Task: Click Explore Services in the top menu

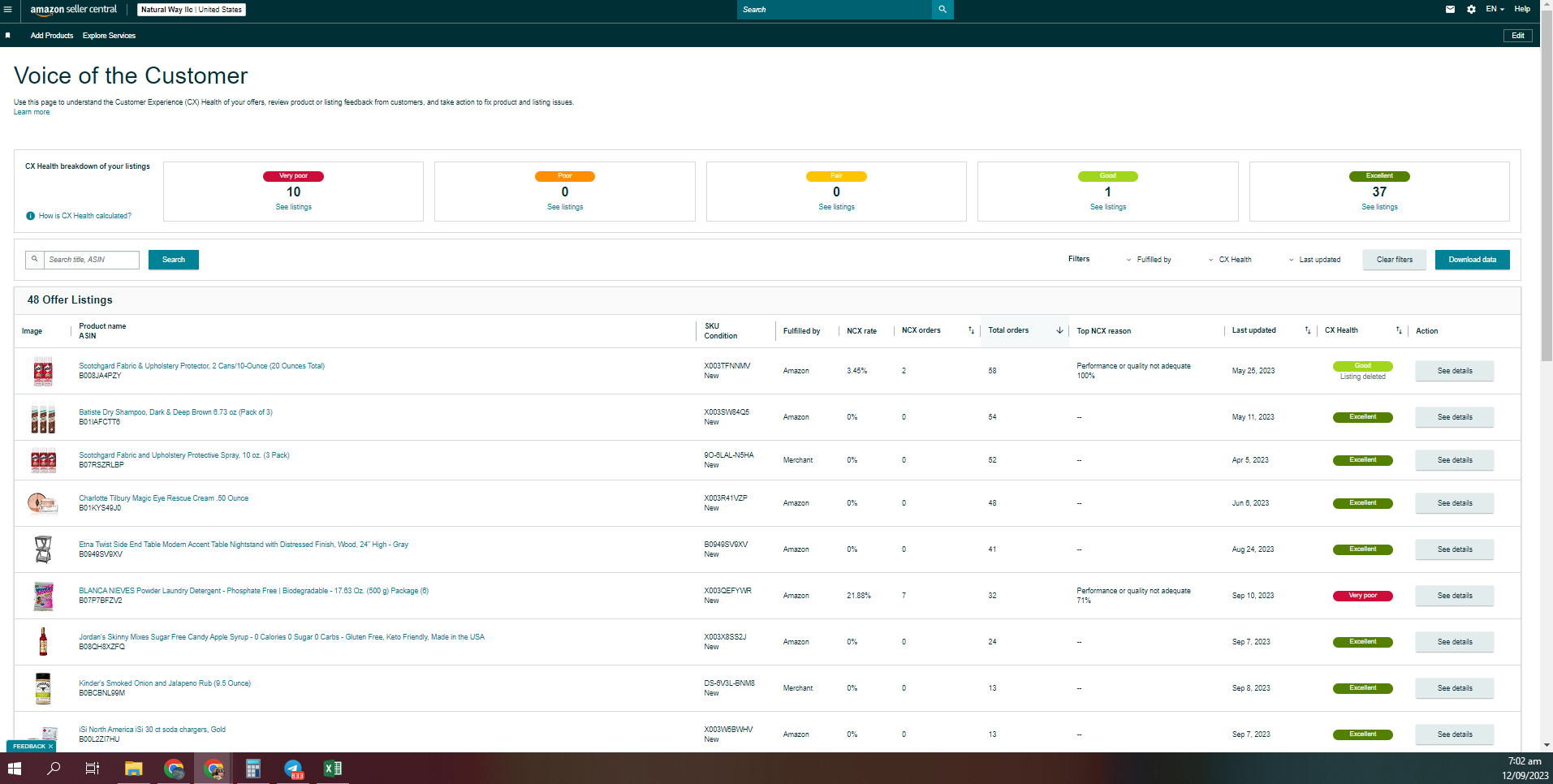Action: pos(109,36)
